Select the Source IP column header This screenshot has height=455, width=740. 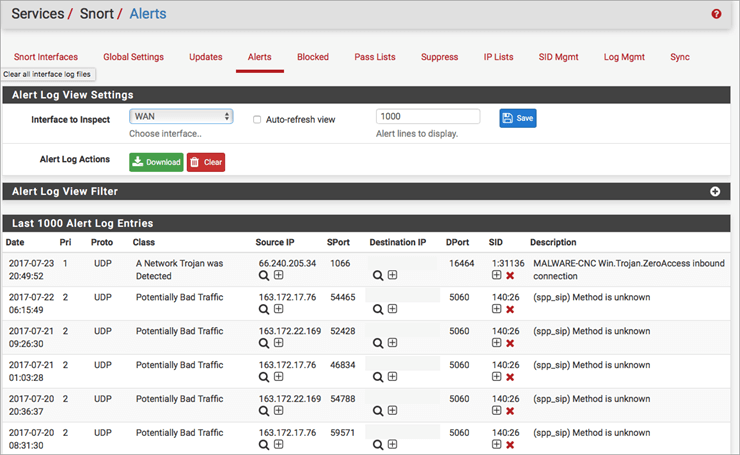[275, 243]
